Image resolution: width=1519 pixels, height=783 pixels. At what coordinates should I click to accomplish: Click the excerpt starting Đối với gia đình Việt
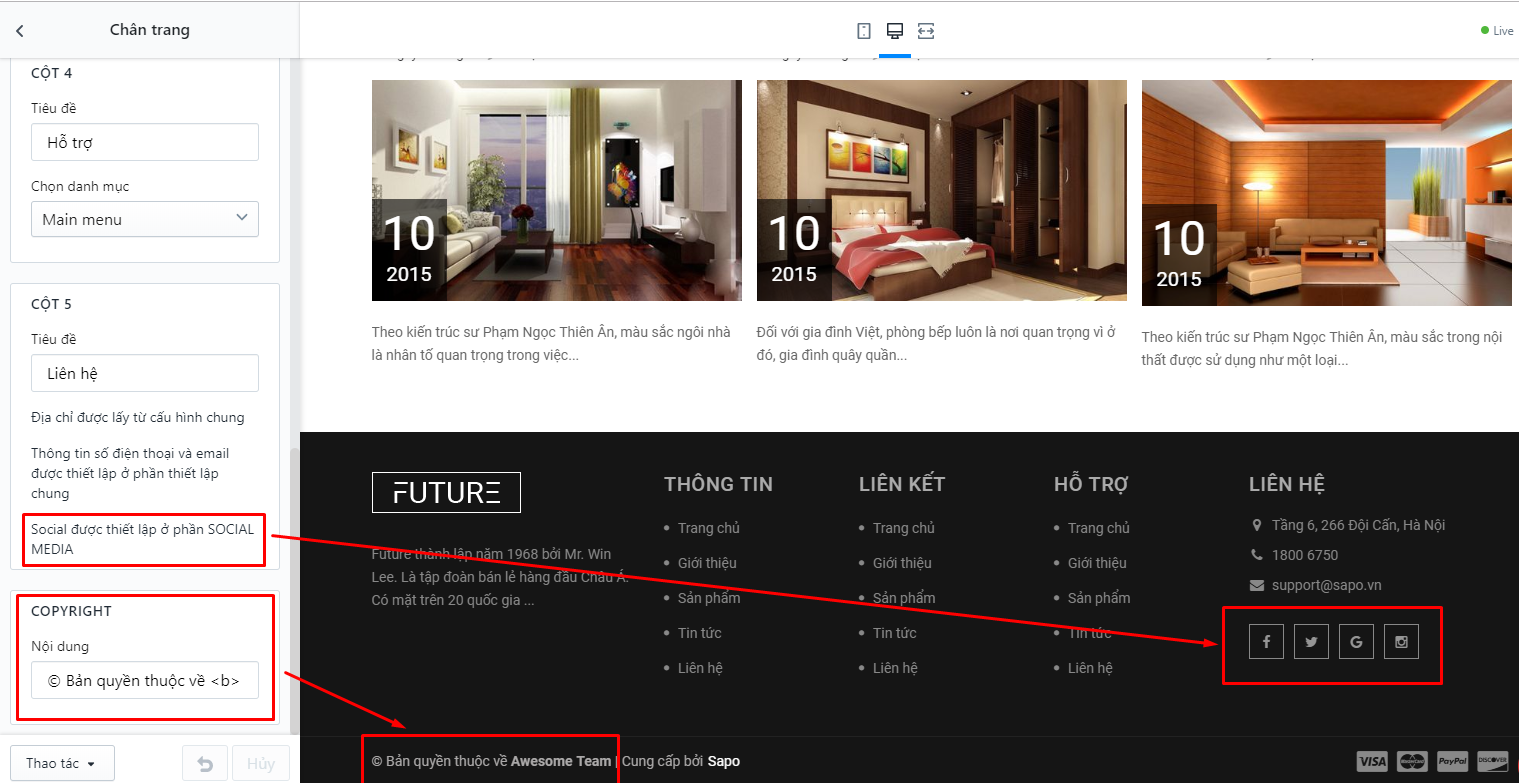point(936,343)
